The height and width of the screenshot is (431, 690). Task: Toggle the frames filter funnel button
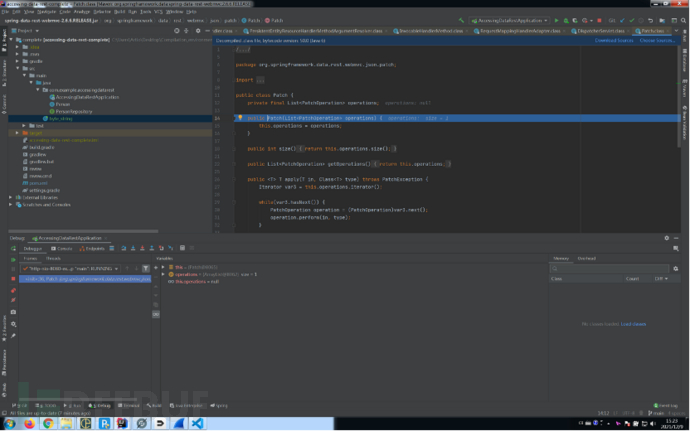[x=146, y=269]
